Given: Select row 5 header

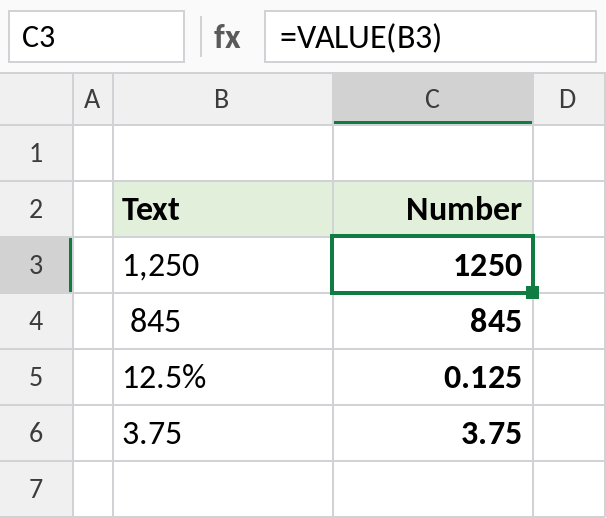Looking at the screenshot, I should coord(36,377).
